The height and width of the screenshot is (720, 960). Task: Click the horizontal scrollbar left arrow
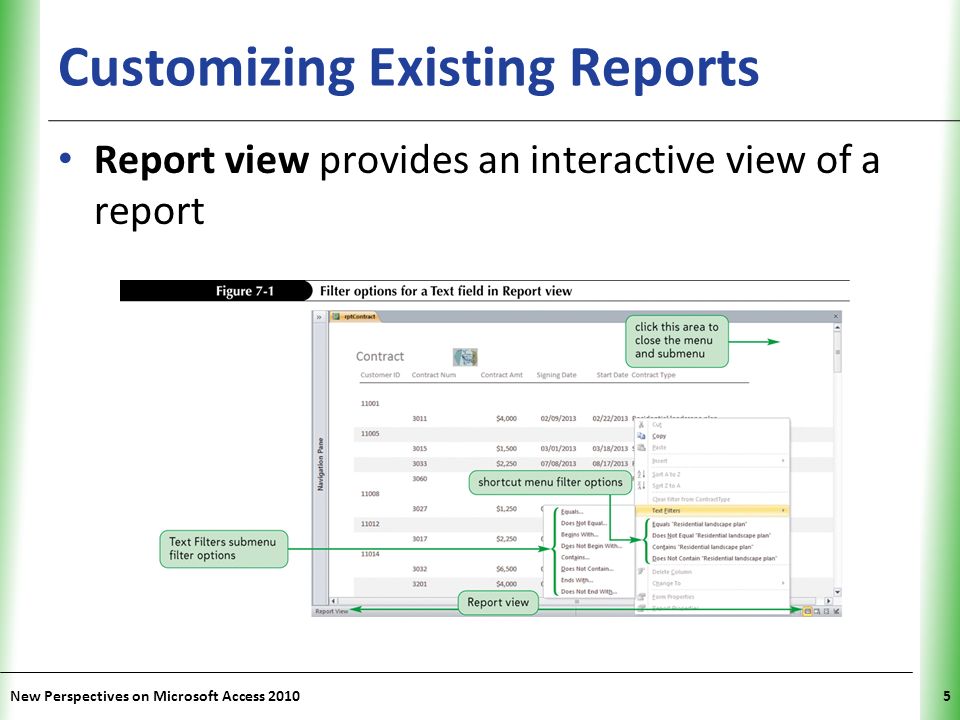click(x=334, y=601)
